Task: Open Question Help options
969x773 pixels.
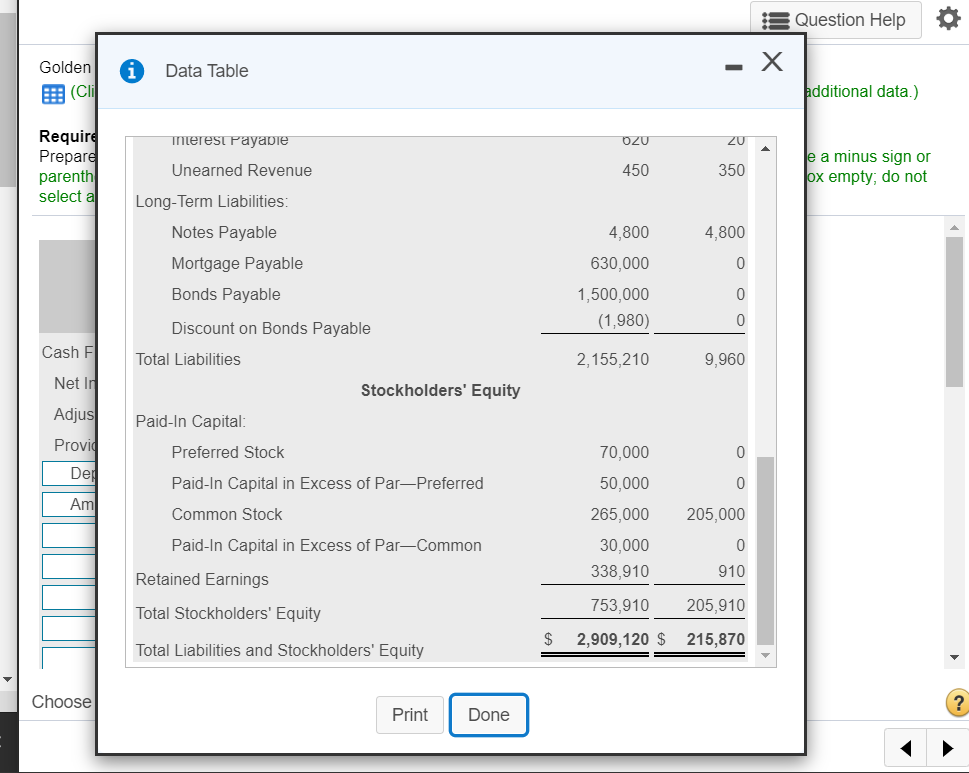Action: tap(835, 20)
